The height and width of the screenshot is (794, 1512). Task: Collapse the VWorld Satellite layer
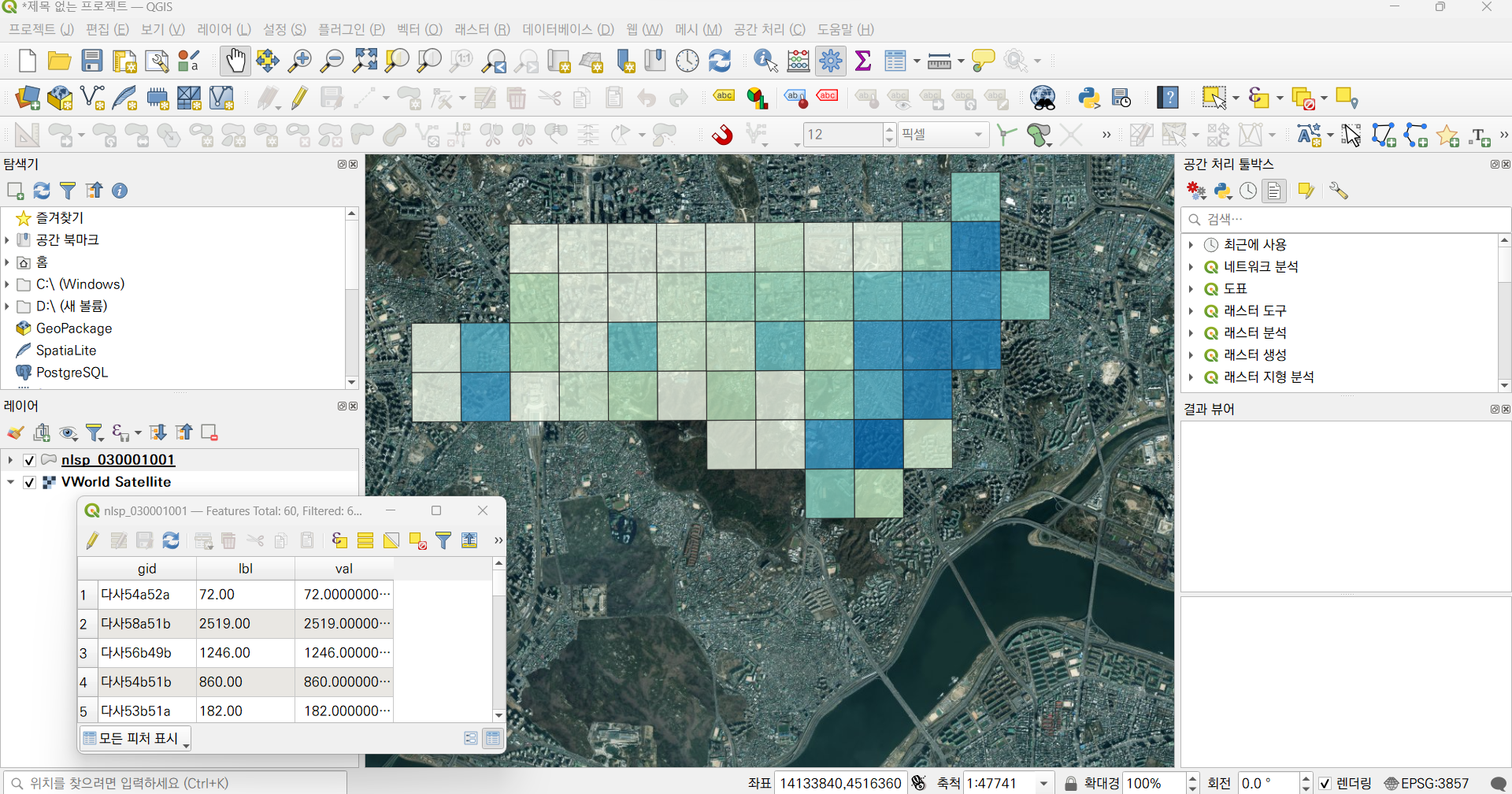pyautogui.click(x=10, y=482)
